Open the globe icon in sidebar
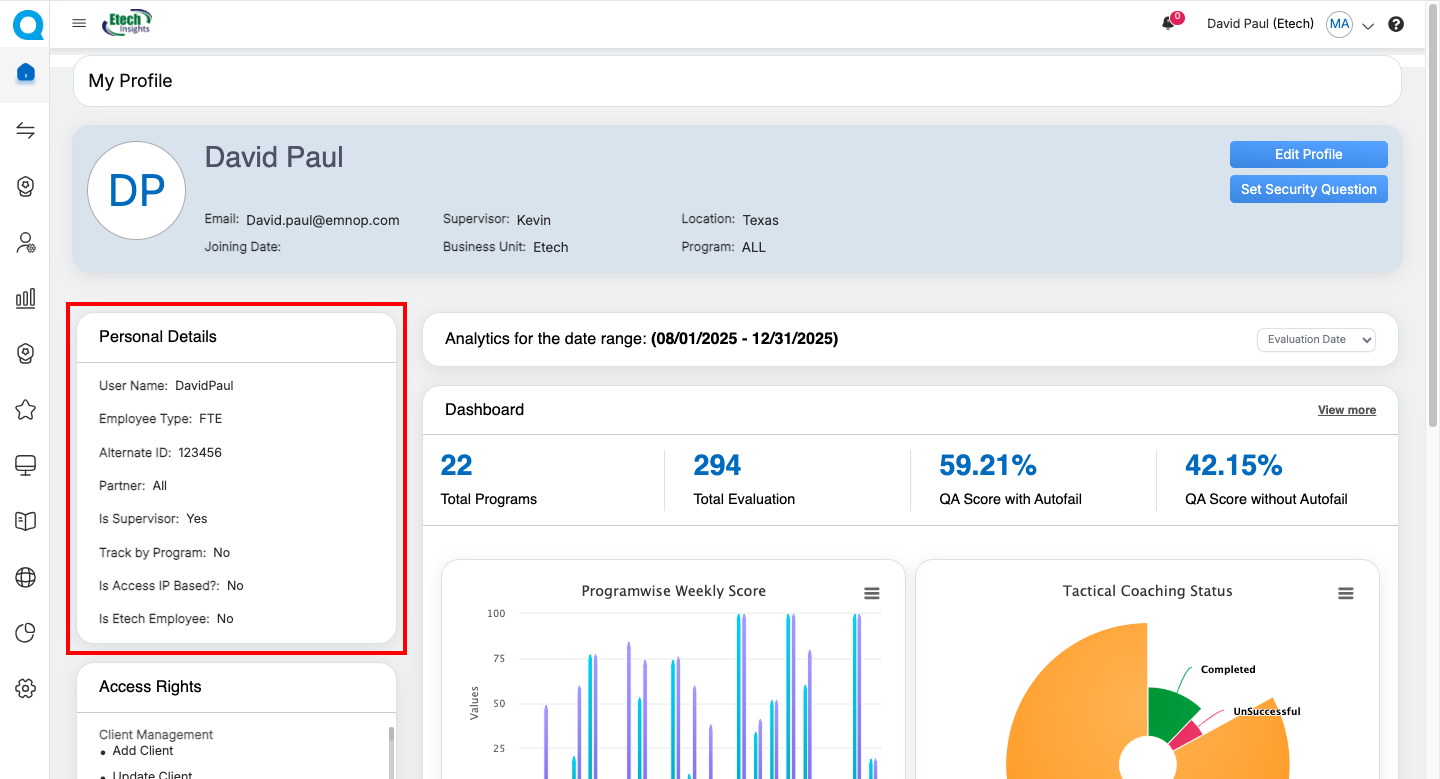The image size is (1440, 779). point(26,577)
